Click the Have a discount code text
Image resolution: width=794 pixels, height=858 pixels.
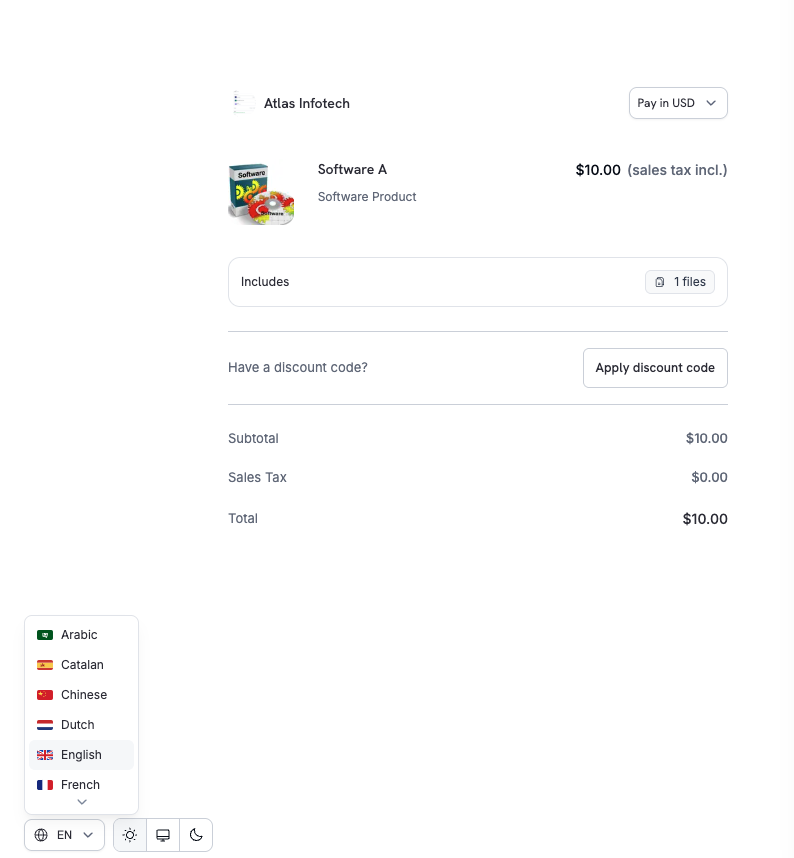click(297, 367)
